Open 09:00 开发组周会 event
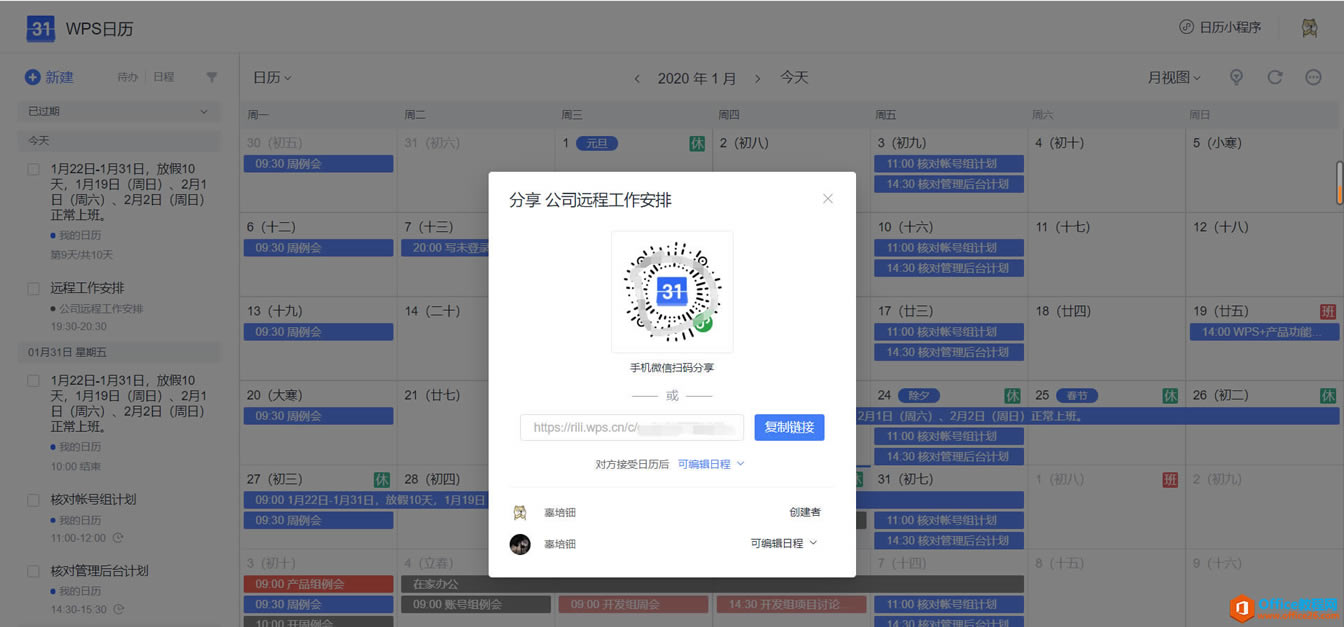Viewport: 1344px width, 627px height. tap(633, 604)
